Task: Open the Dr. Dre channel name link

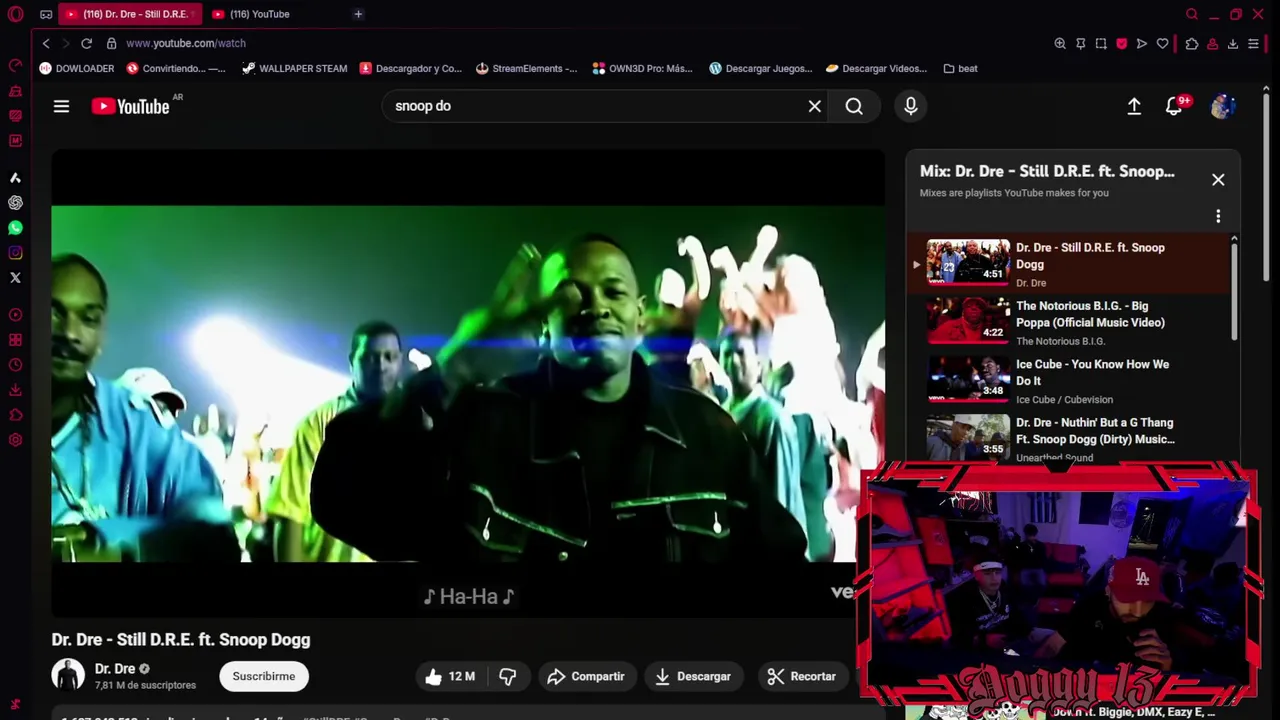Action: 115,668
